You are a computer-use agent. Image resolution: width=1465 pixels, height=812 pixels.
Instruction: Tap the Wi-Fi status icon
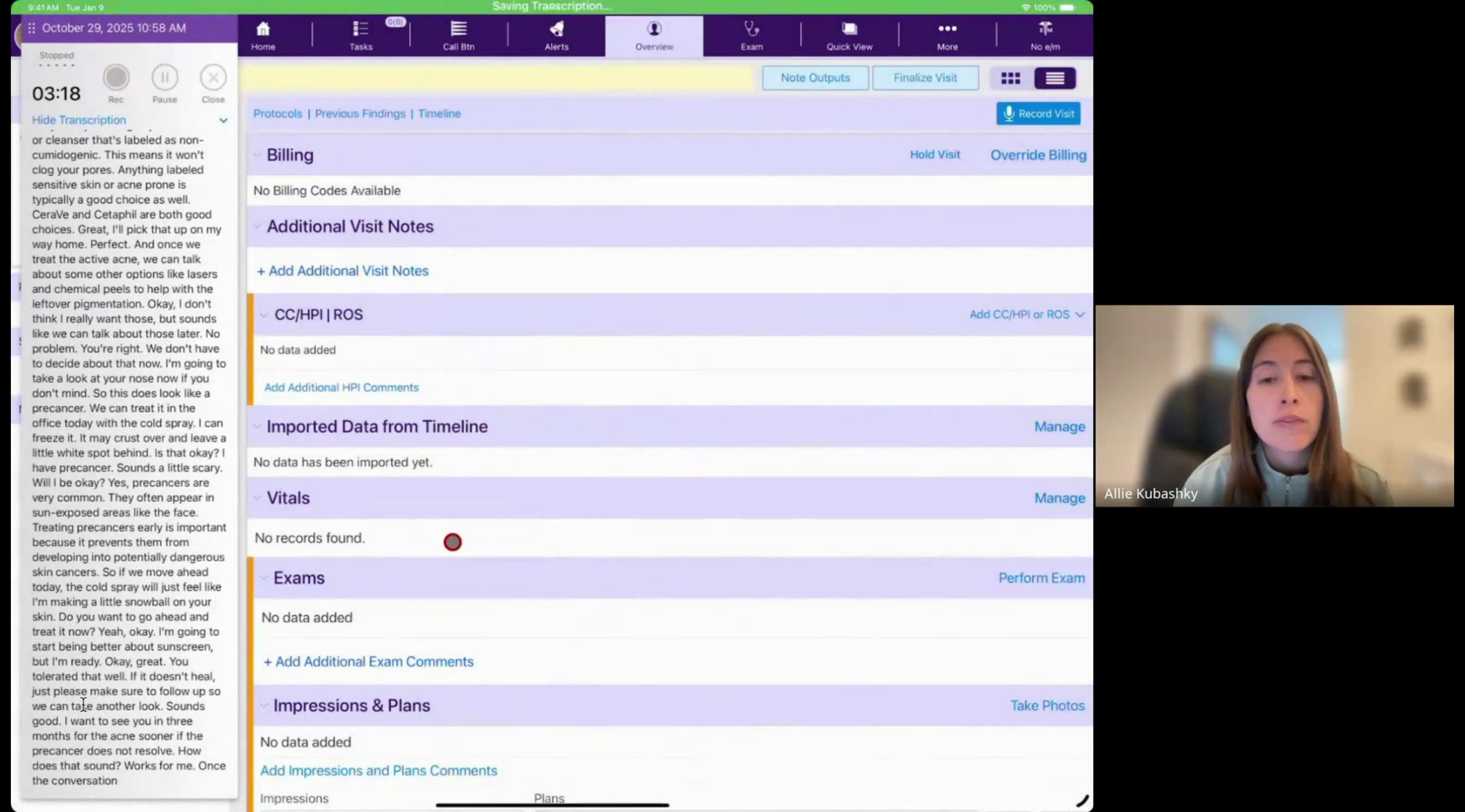[x=1026, y=8]
